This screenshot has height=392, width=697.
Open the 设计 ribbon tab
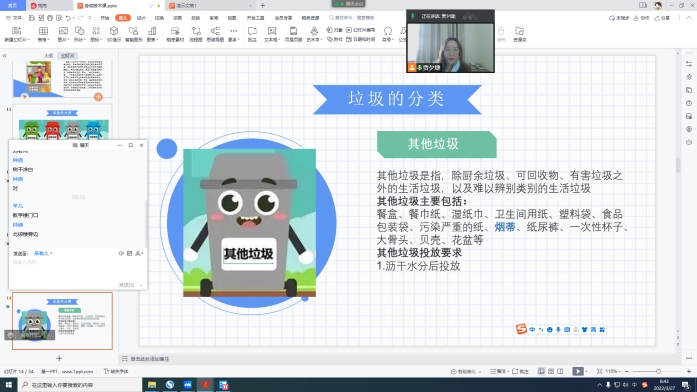coord(141,18)
